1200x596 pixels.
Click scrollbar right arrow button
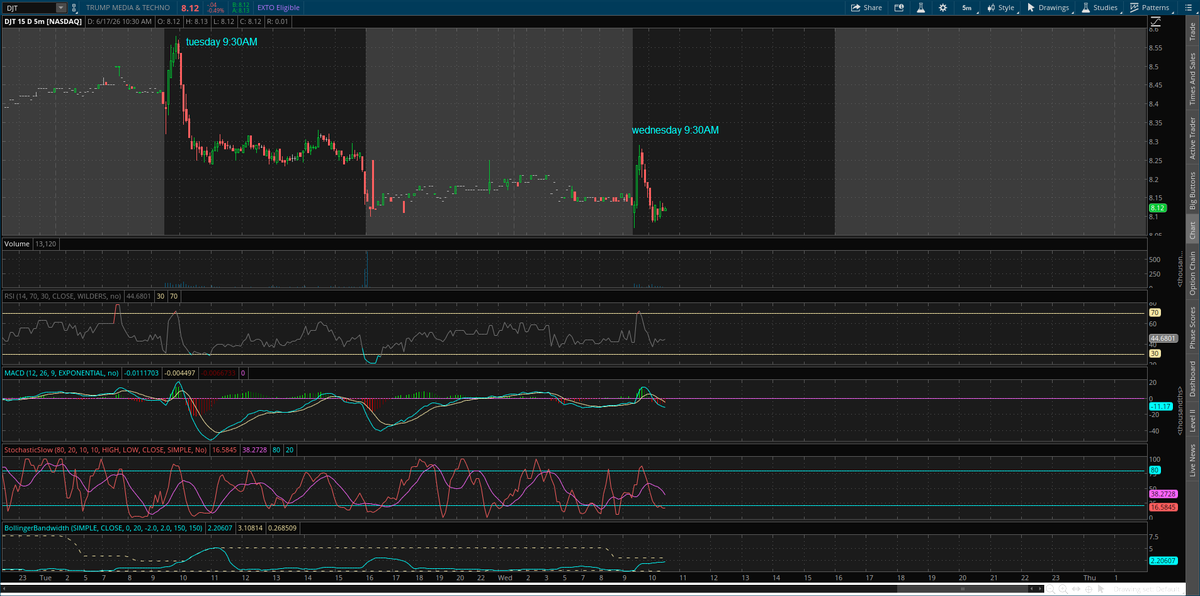click(x=1040, y=589)
